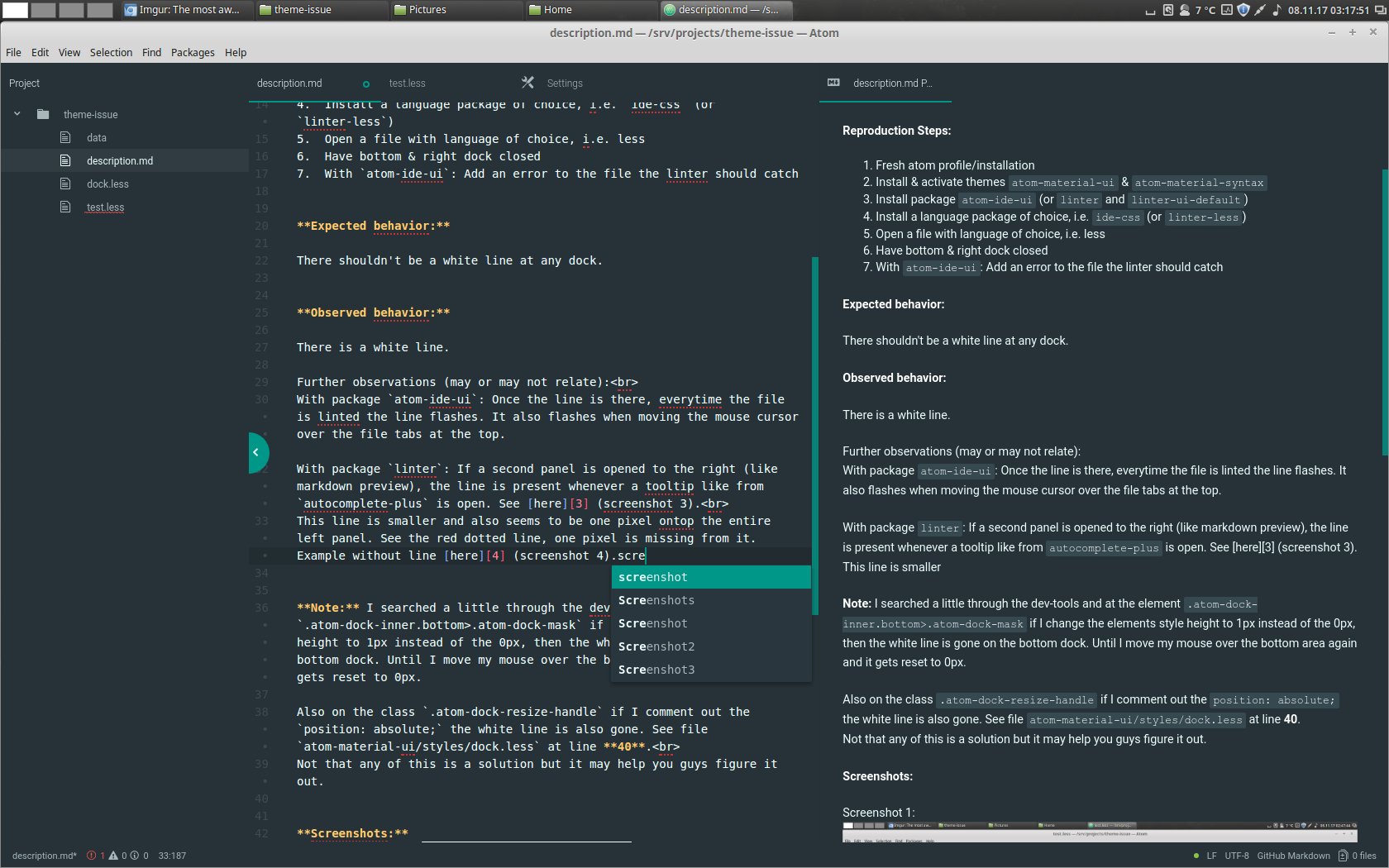Collapse the left dock with teal arrow handle
The image size is (1389, 868).
[257, 452]
